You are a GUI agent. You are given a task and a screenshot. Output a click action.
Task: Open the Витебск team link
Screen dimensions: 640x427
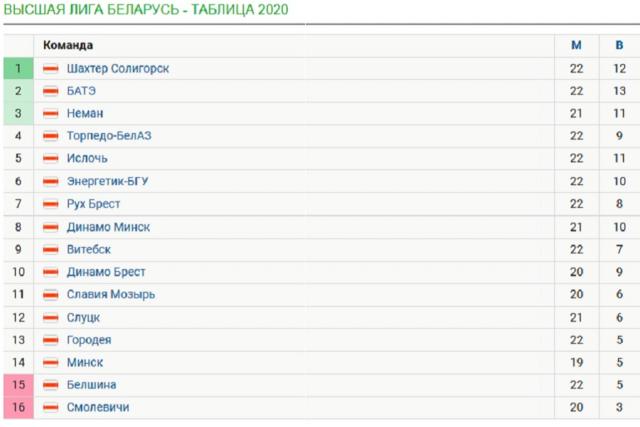89,249
